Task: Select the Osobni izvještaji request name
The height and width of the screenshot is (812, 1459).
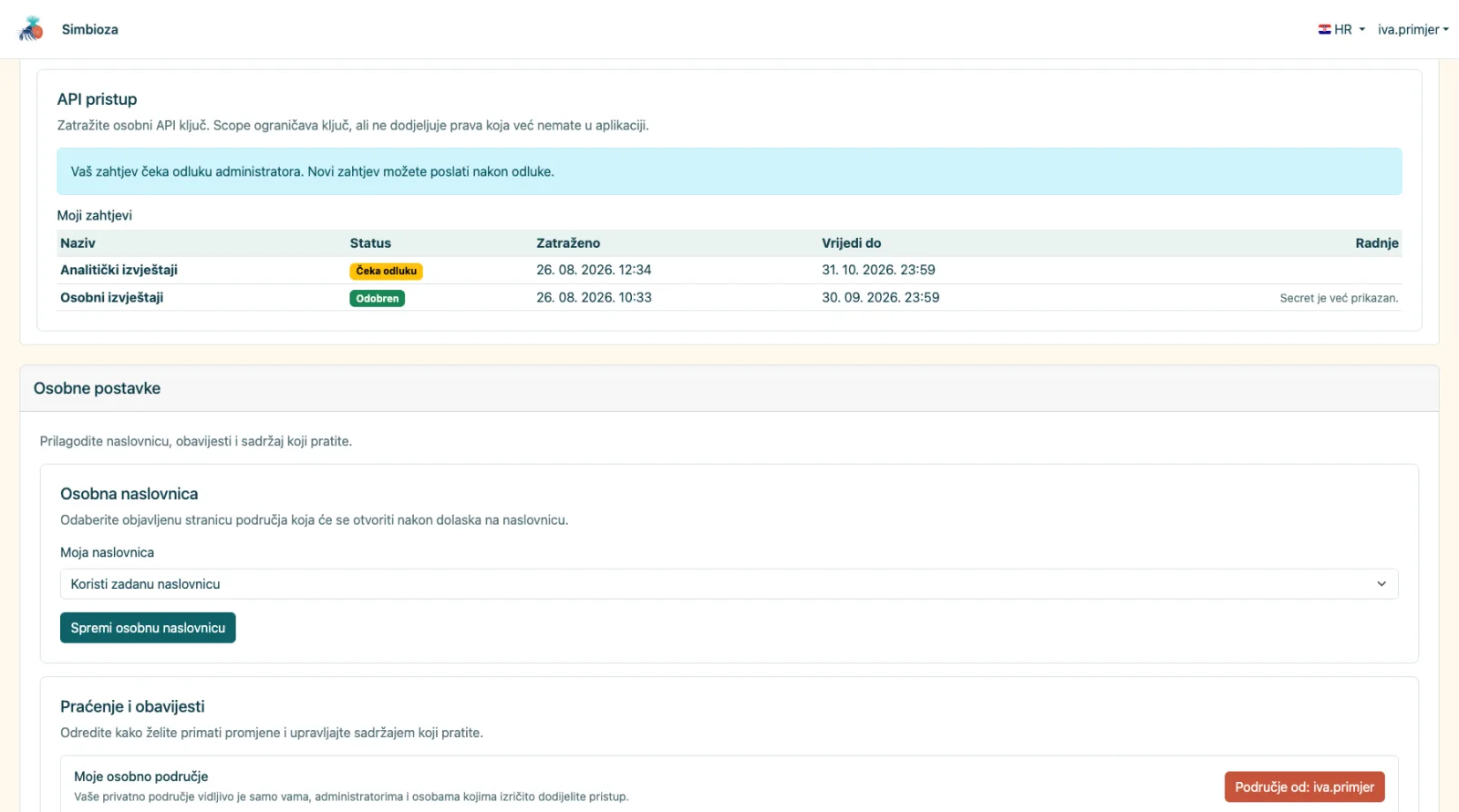Action: 111,297
